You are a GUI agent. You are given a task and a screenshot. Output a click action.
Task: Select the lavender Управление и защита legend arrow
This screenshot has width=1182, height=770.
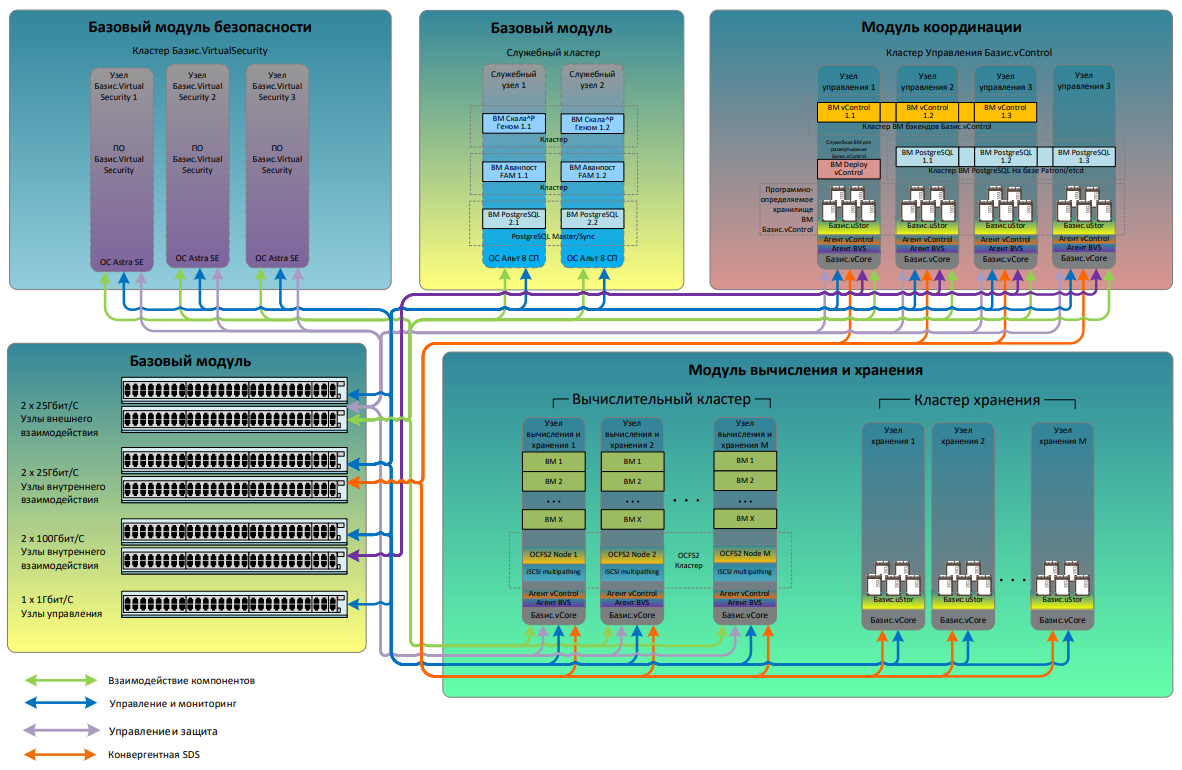pos(61,729)
